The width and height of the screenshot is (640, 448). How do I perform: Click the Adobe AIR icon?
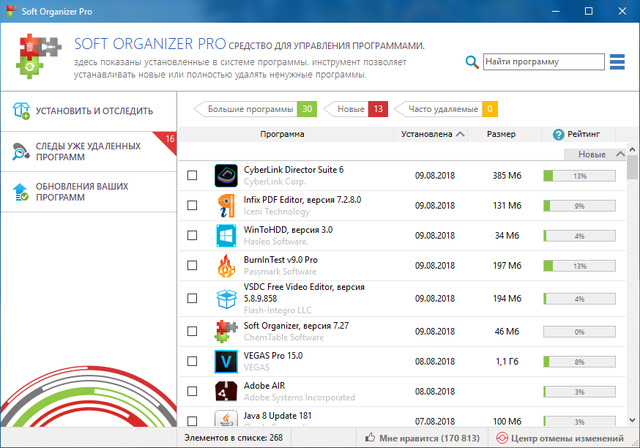[x=225, y=391]
